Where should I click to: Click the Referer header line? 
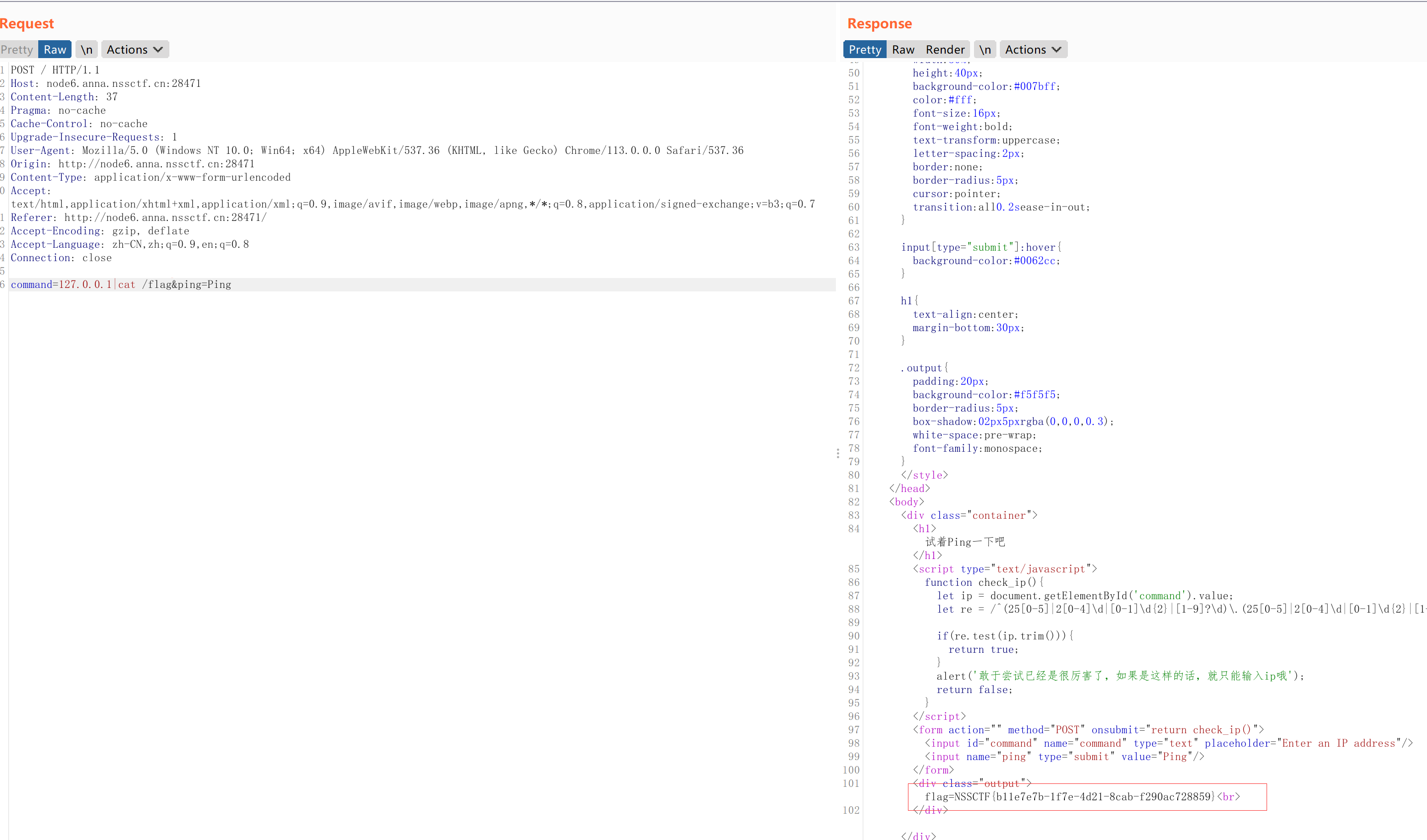139,218
